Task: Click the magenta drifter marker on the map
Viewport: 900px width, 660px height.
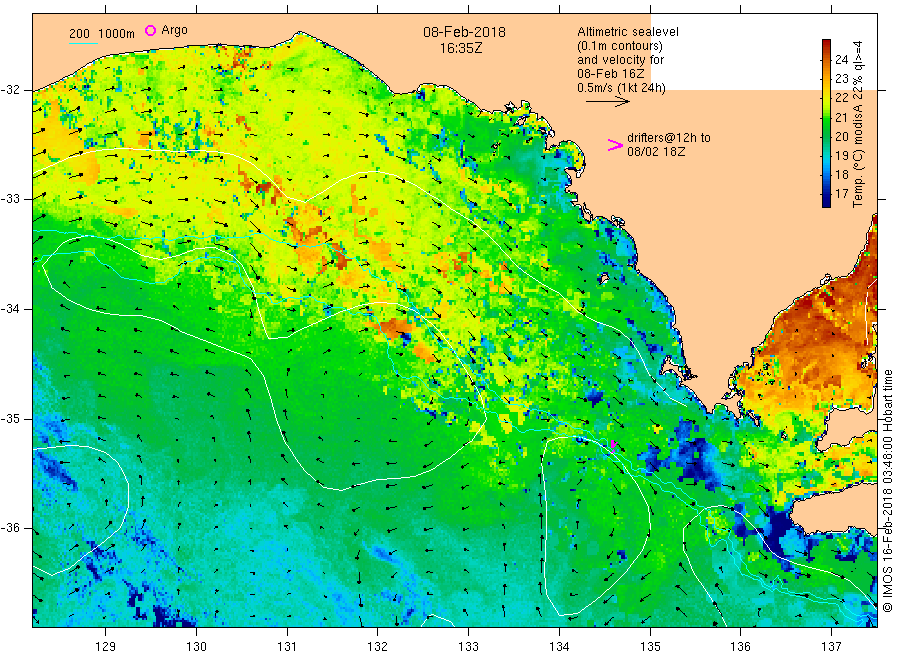Action: click(613, 445)
